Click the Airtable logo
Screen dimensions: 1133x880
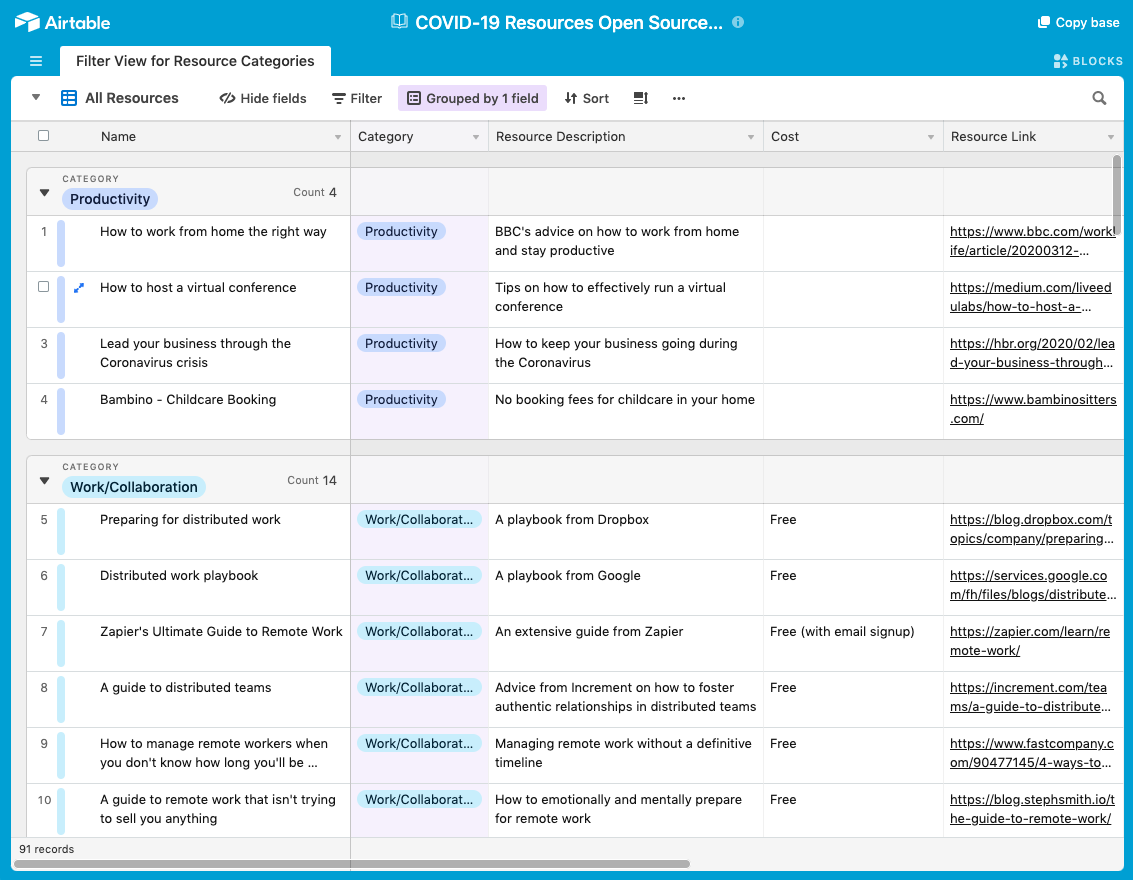[x=62, y=22]
